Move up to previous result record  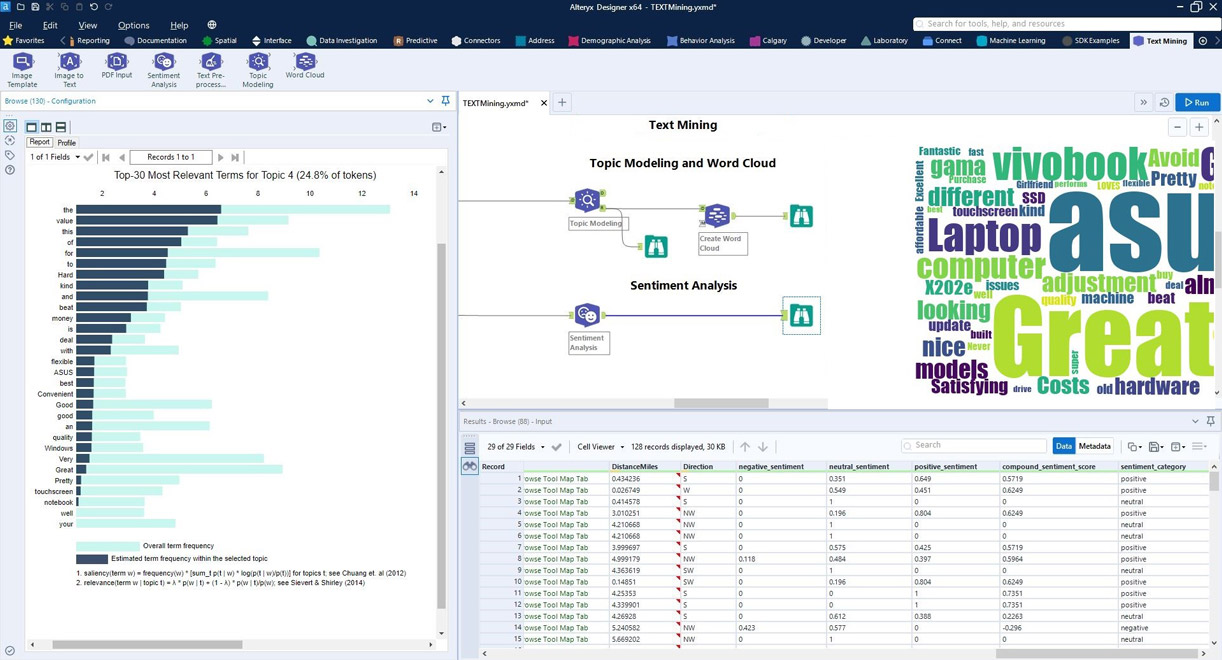[744, 447]
